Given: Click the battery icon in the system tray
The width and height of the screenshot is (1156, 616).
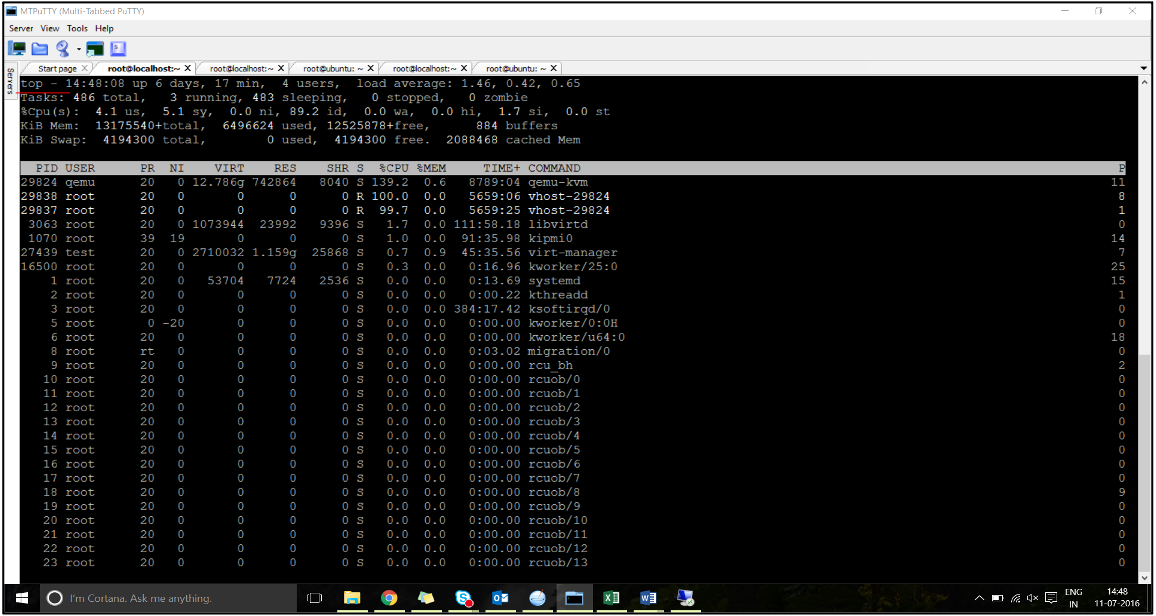Looking at the screenshot, I should (997, 598).
